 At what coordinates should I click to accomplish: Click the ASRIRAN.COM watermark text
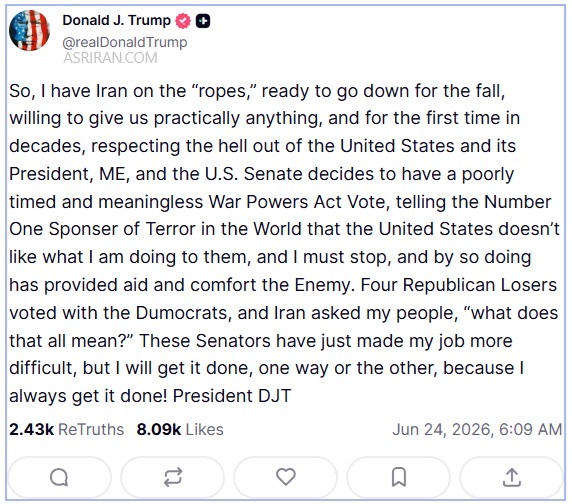[111, 58]
